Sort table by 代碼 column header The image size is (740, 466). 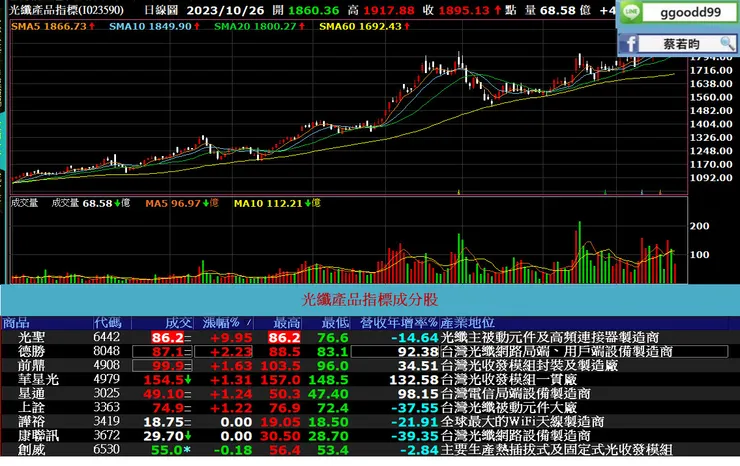(x=108, y=323)
